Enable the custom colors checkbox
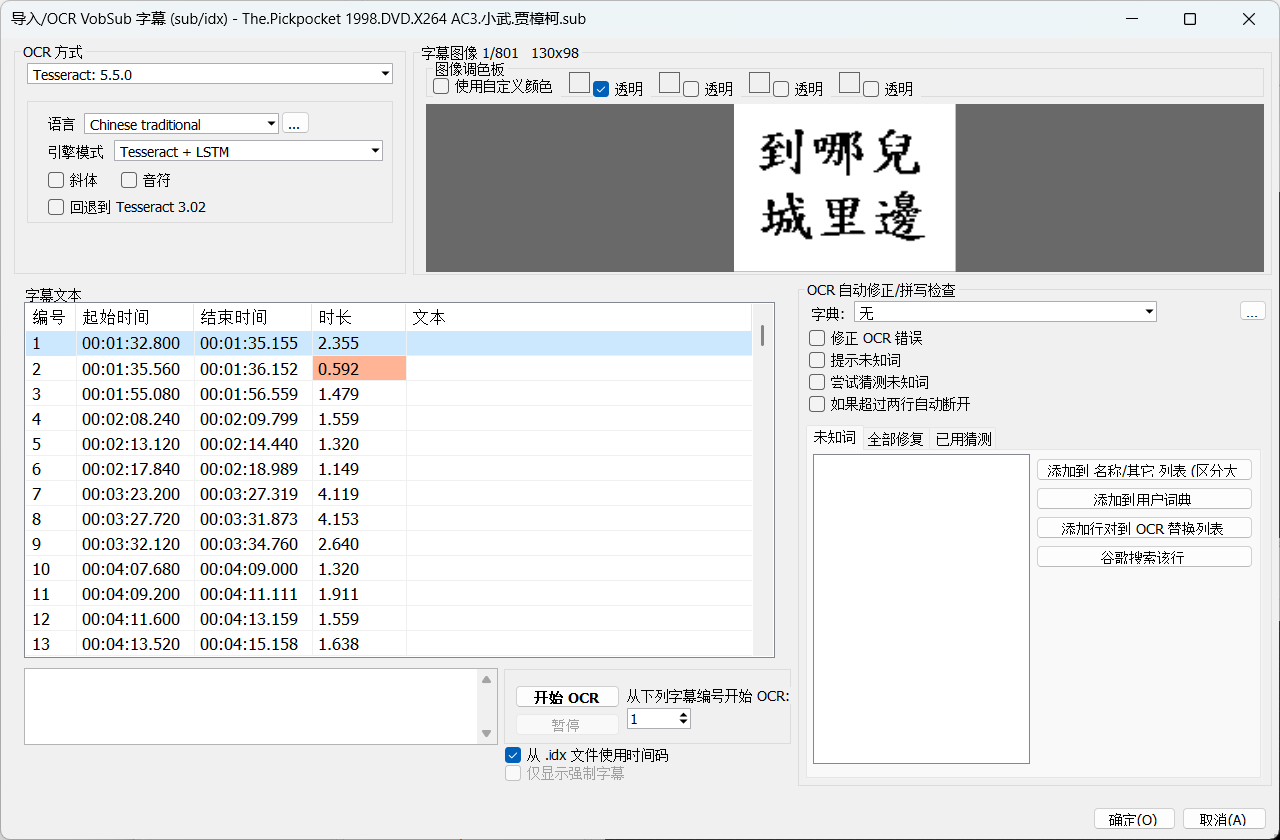This screenshot has width=1280, height=840. pos(441,87)
